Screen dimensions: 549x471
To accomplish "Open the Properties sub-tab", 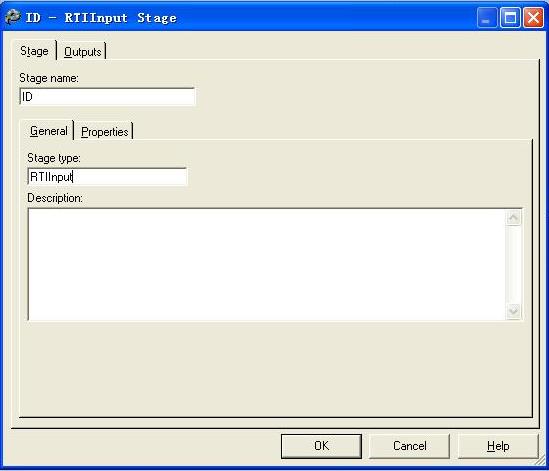I will pos(105,132).
